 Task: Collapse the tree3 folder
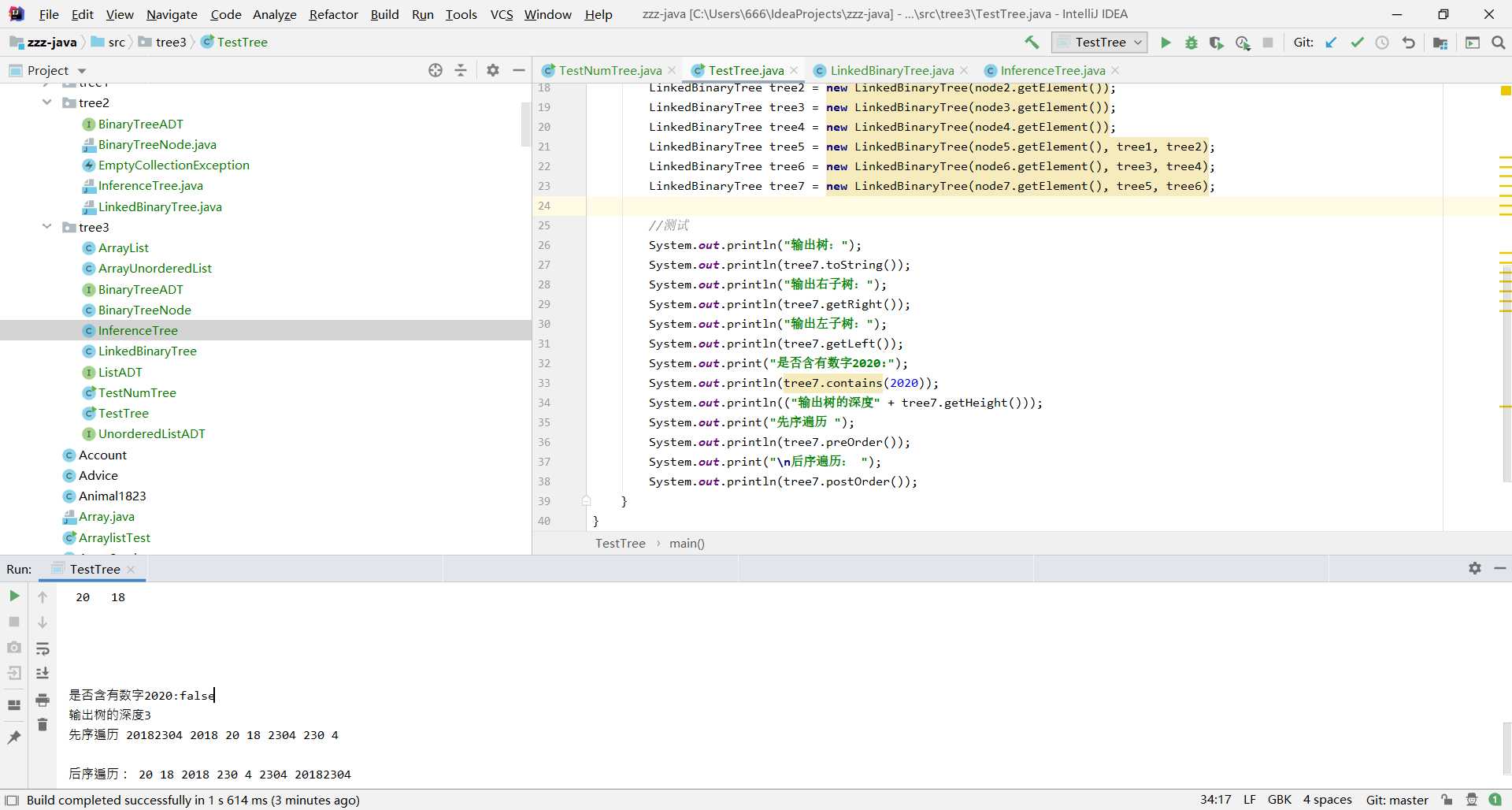pyautogui.click(x=47, y=227)
